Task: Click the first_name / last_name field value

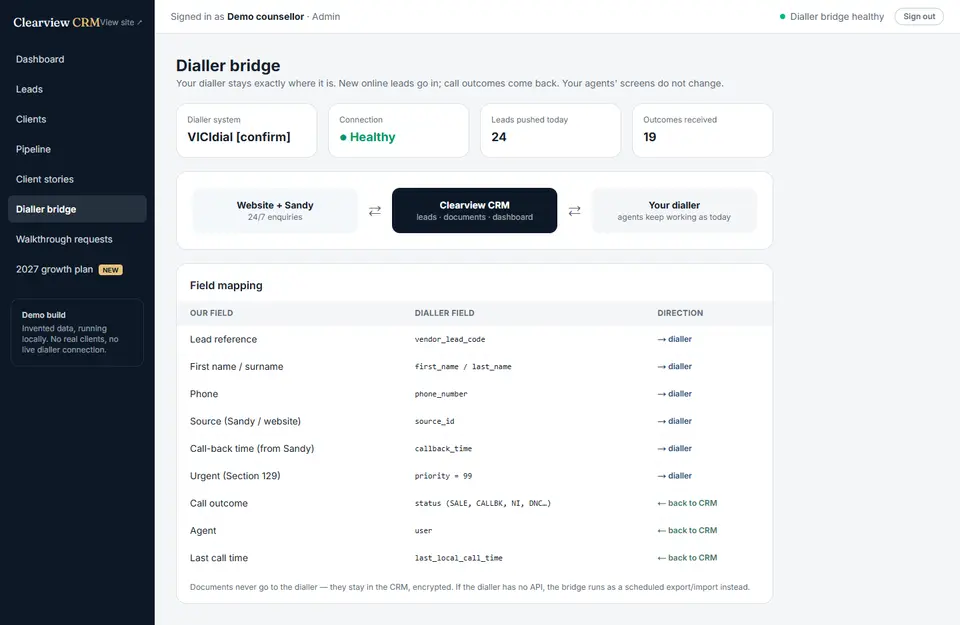Action: point(463,367)
